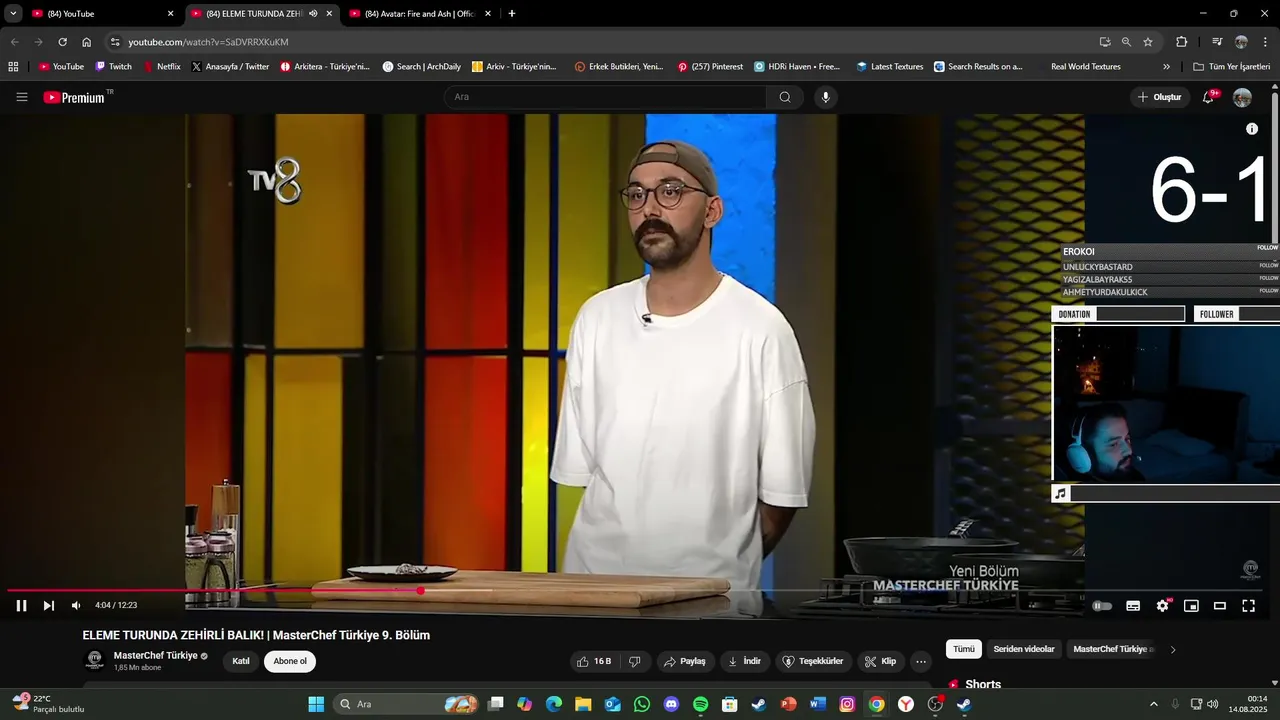Screen dimensions: 1280x720
Task: Show hidden system tray icons
Action: coord(1153,704)
